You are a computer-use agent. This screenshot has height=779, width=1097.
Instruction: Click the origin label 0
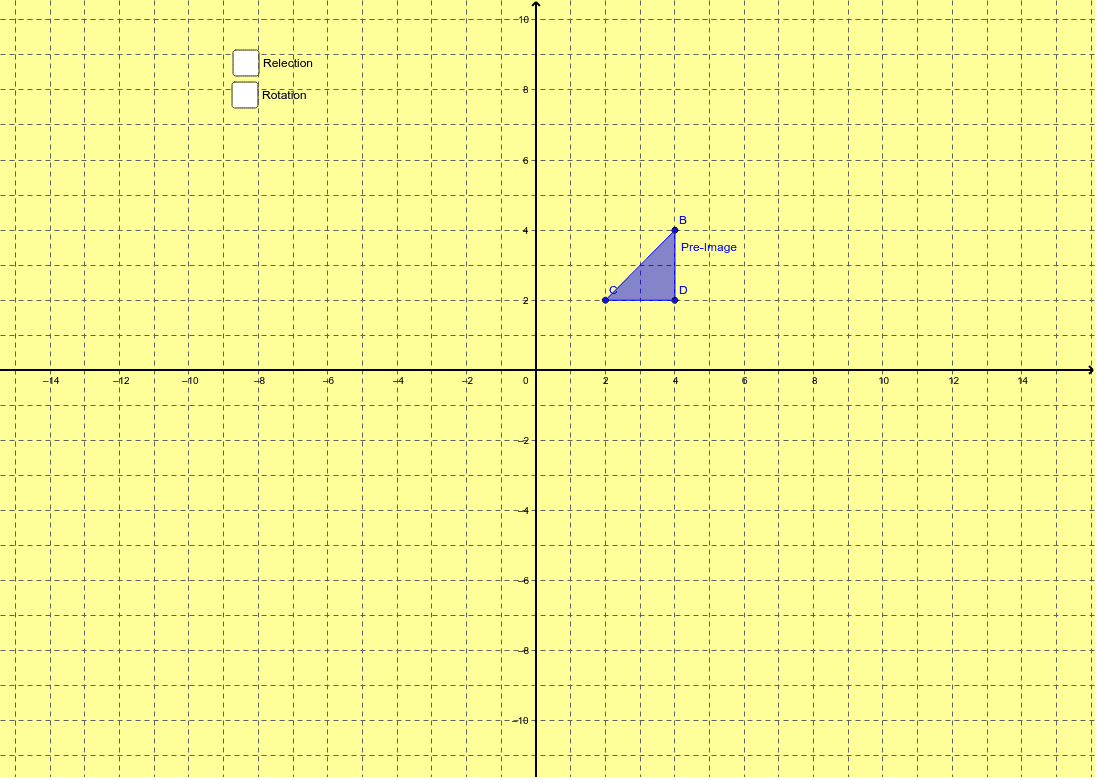point(526,381)
